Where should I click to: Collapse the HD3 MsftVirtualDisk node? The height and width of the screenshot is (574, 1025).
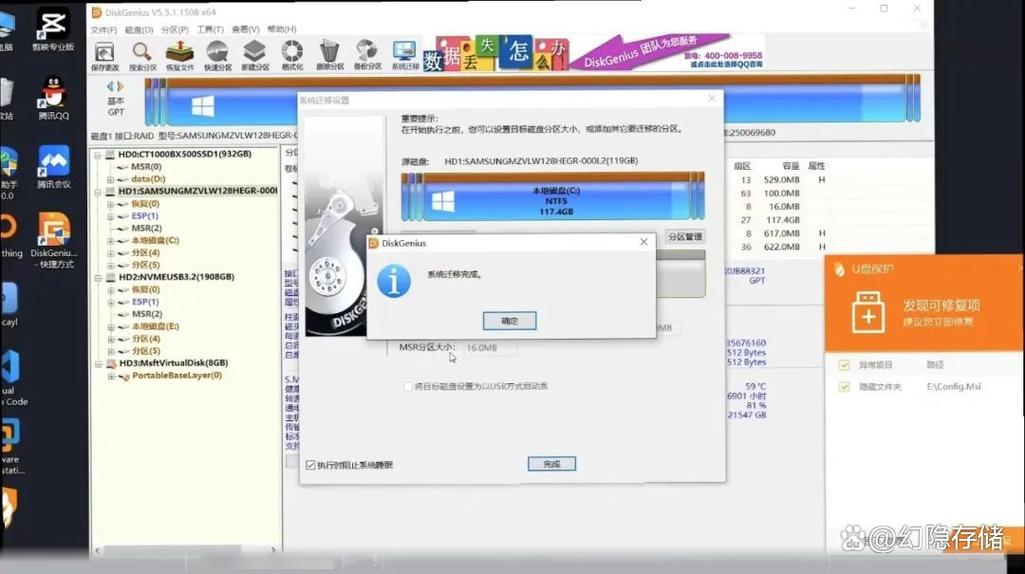coord(97,363)
